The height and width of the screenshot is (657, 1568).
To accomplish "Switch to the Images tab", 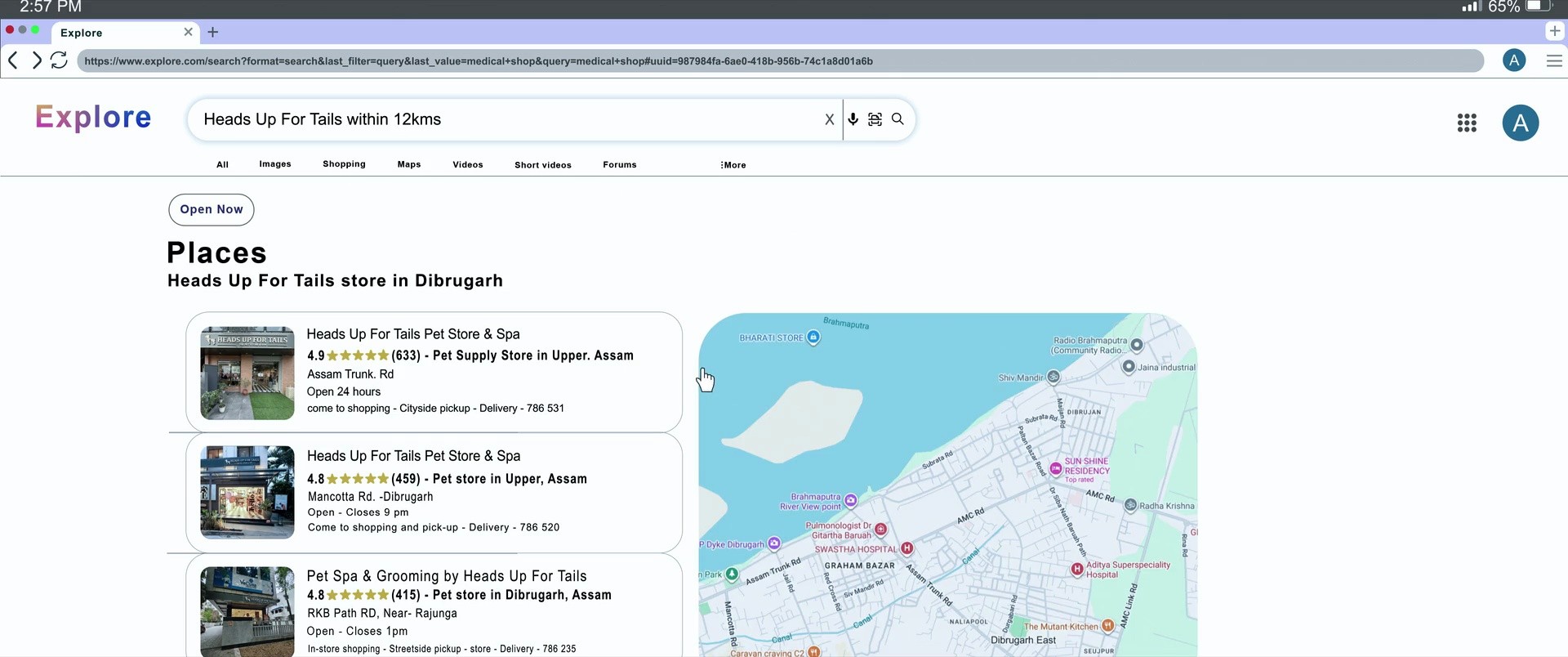I will tap(275, 164).
